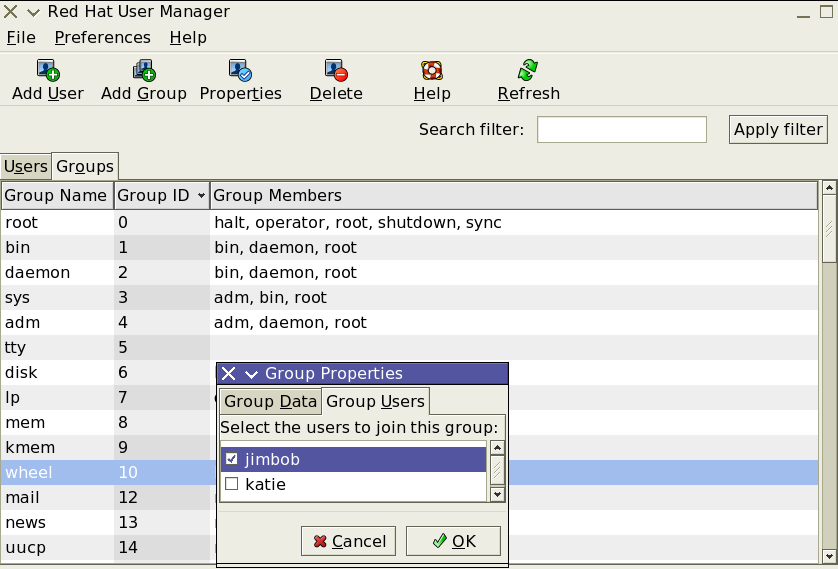The image size is (838, 569).
Task: Open the Help lifebuoy icon
Action: 432,70
